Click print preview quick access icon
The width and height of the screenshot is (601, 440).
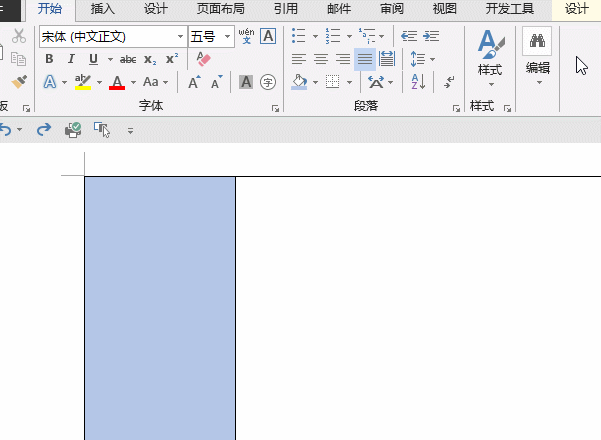coord(73,130)
